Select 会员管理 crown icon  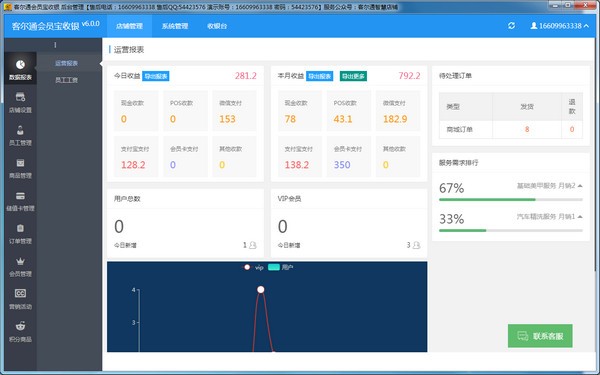pos(20,261)
